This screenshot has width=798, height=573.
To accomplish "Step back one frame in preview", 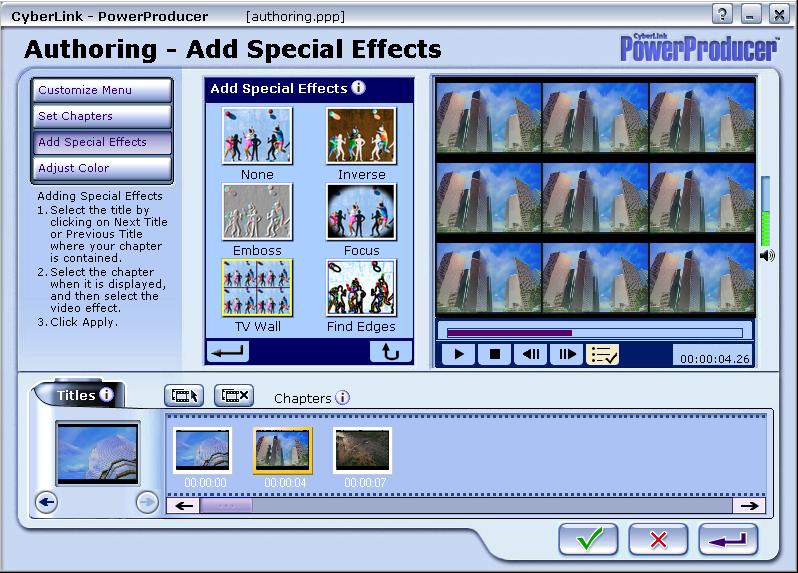I will [530, 354].
